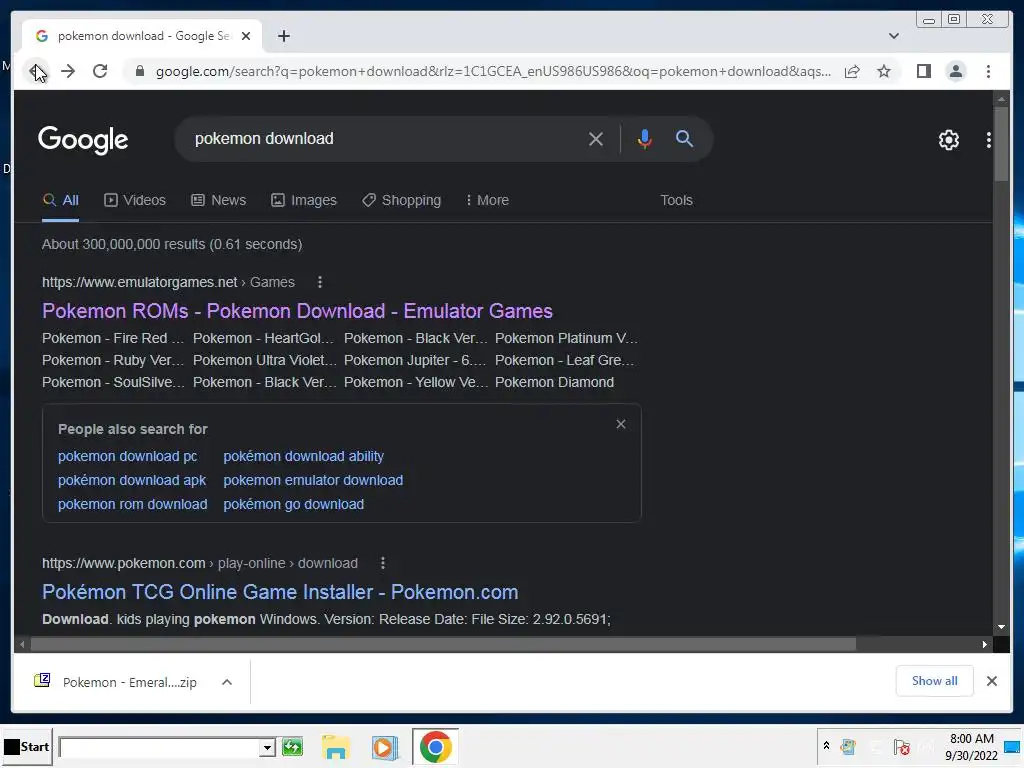Expand the Pokemon zip download options chevron
The width and height of the screenshot is (1024, 768).
click(227, 682)
